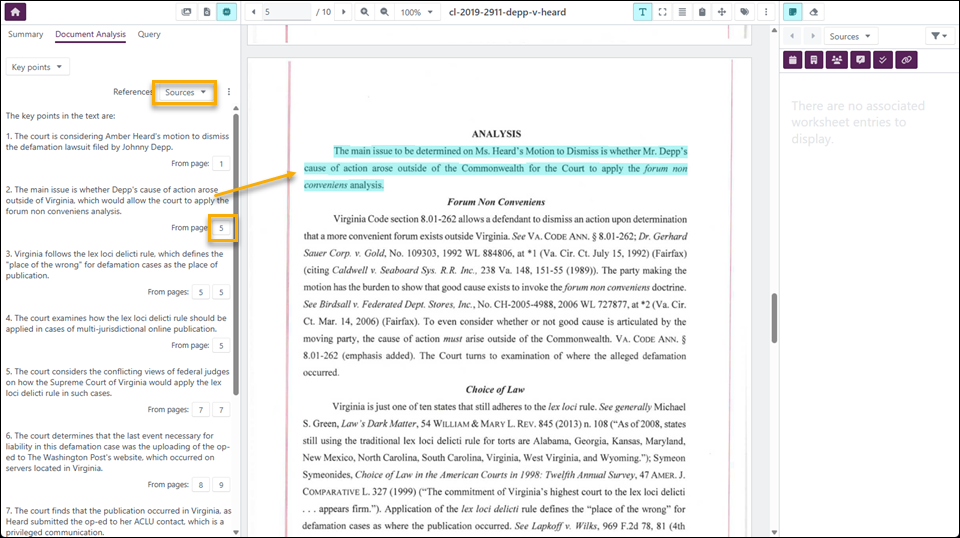Add a chronology calendar entry
Image resolution: width=960 pixels, height=538 pixels.
(x=793, y=60)
